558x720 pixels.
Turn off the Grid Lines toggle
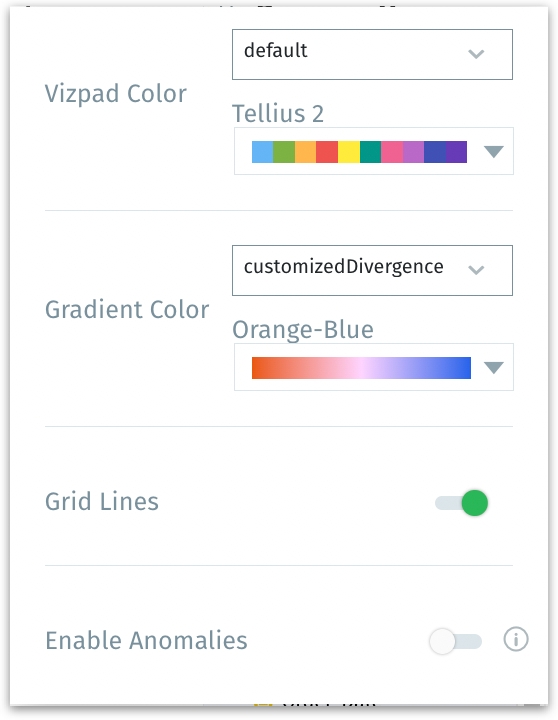[x=462, y=503]
